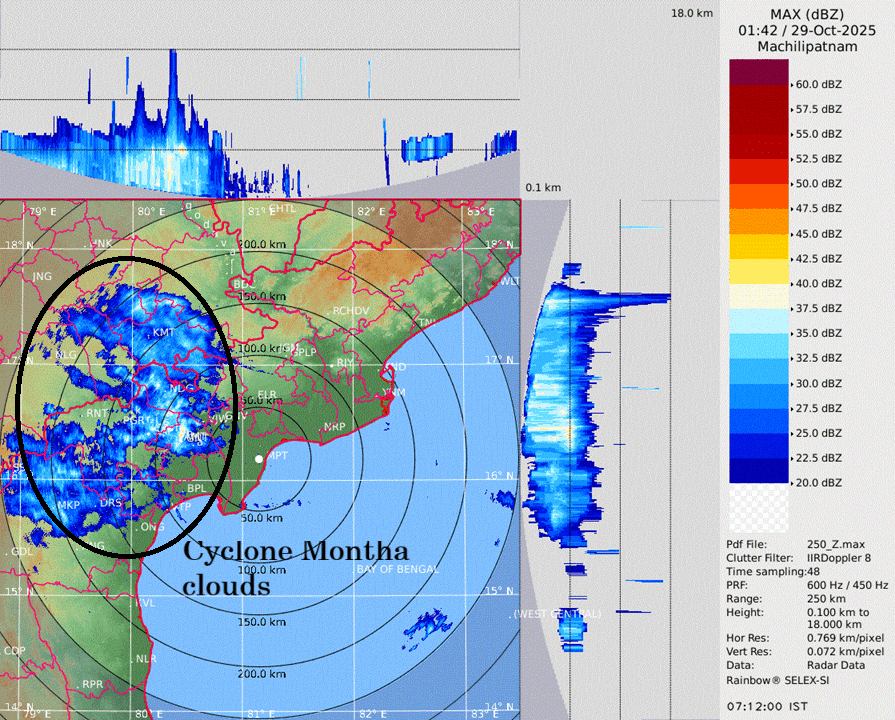The image size is (895, 720).
Task: Click the BAY OF BENGAL label
Action: pyautogui.click(x=397, y=569)
